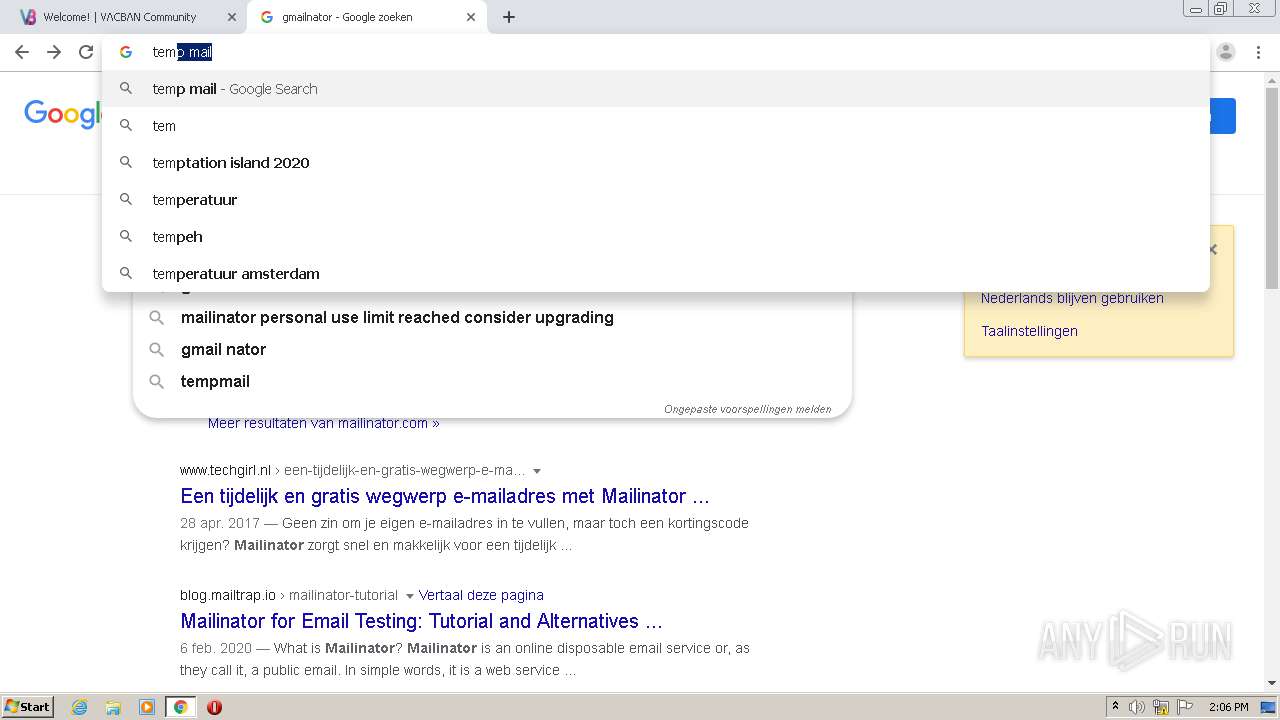Click the Google icon in the address bar
This screenshot has height=720, width=1280.
(x=126, y=52)
